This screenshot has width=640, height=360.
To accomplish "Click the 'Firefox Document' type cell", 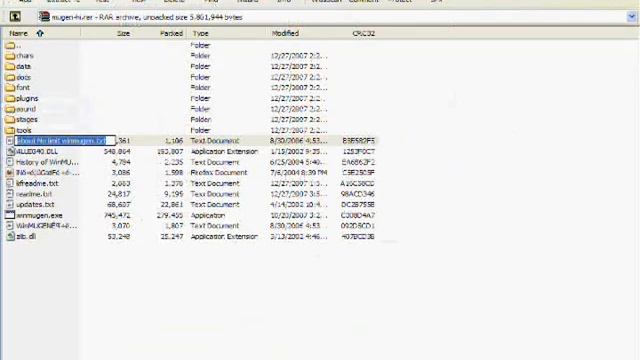I will click(x=219, y=173).
